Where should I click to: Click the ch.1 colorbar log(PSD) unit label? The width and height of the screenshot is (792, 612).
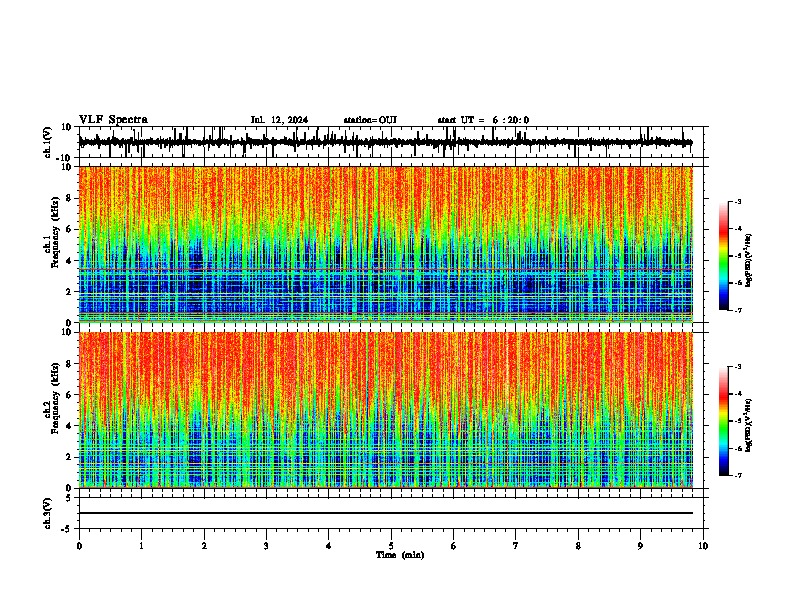point(750,261)
